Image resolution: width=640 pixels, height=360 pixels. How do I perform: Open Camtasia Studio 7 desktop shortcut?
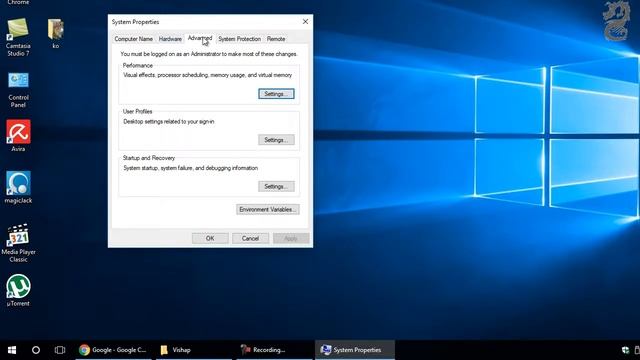[18, 37]
